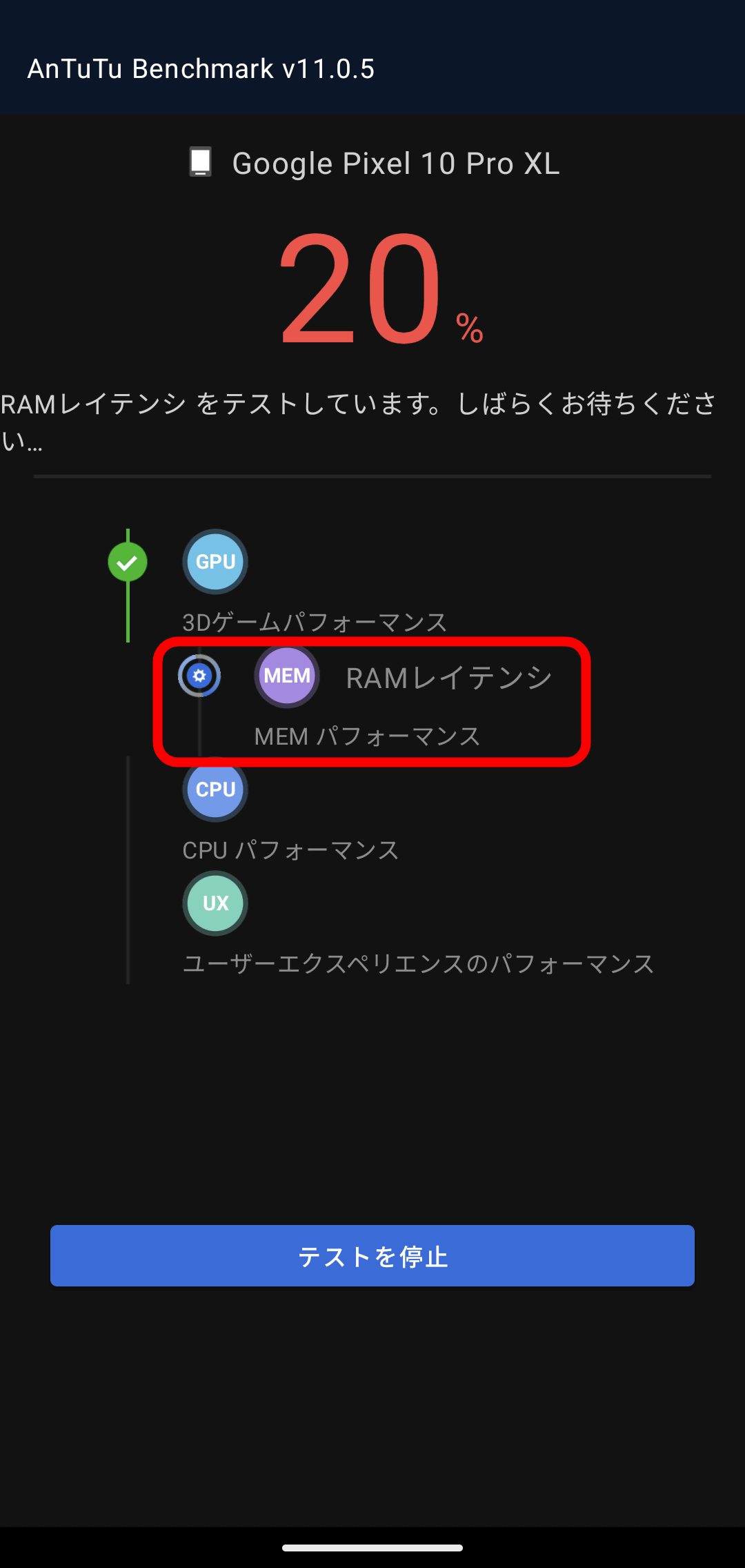The height and width of the screenshot is (1568, 745).
Task: Click the RAMレイテンシ test name
Action: [449, 678]
